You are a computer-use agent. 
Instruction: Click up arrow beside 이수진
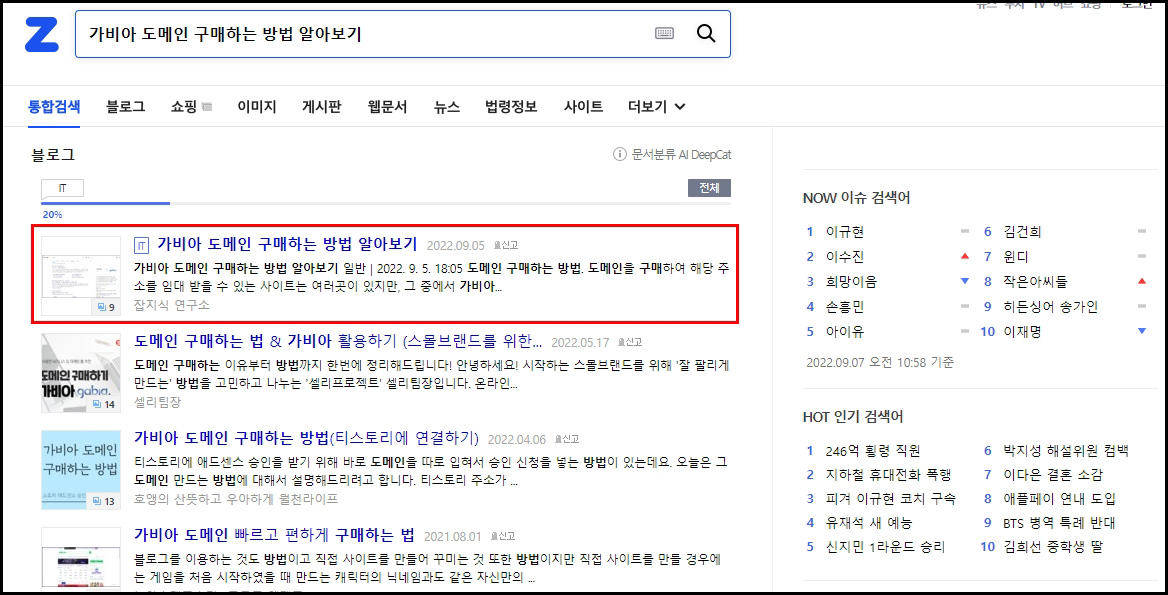coord(965,257)
